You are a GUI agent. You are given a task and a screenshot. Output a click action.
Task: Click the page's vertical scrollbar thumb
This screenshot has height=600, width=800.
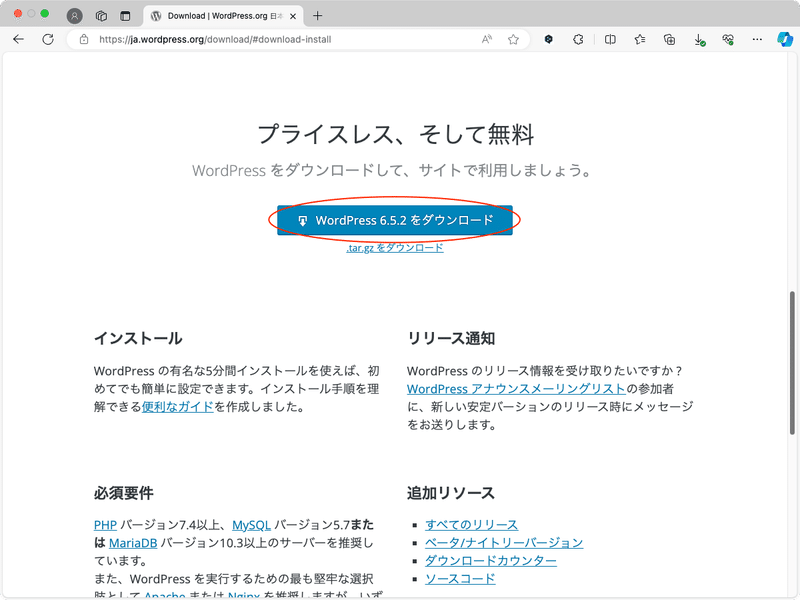[792, 363]
